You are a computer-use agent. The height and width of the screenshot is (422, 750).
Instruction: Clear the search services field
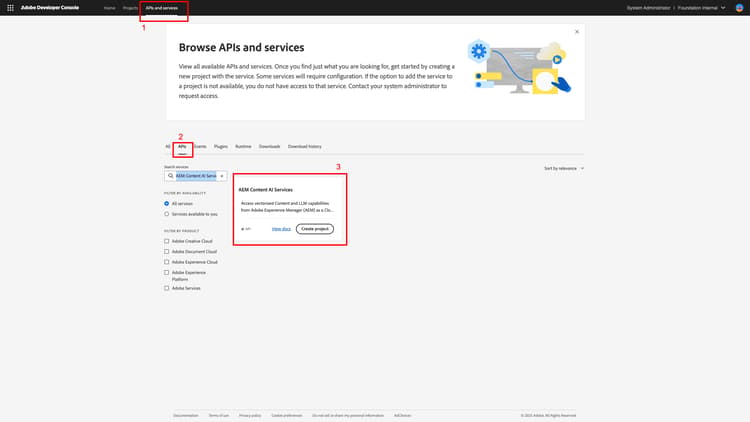pyautogui.click(x=222, y=176)
